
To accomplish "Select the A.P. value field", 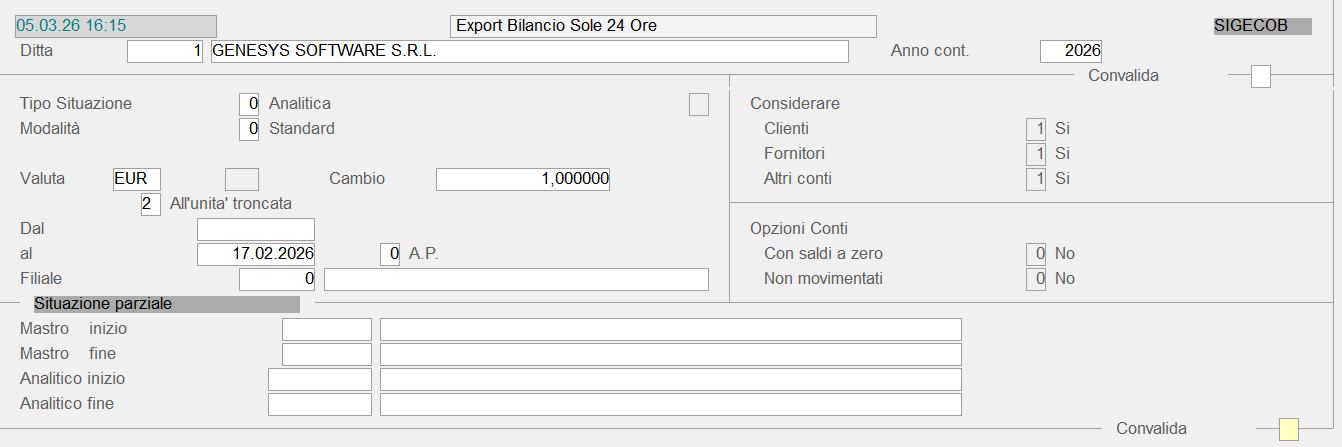I will click(391, 254).
